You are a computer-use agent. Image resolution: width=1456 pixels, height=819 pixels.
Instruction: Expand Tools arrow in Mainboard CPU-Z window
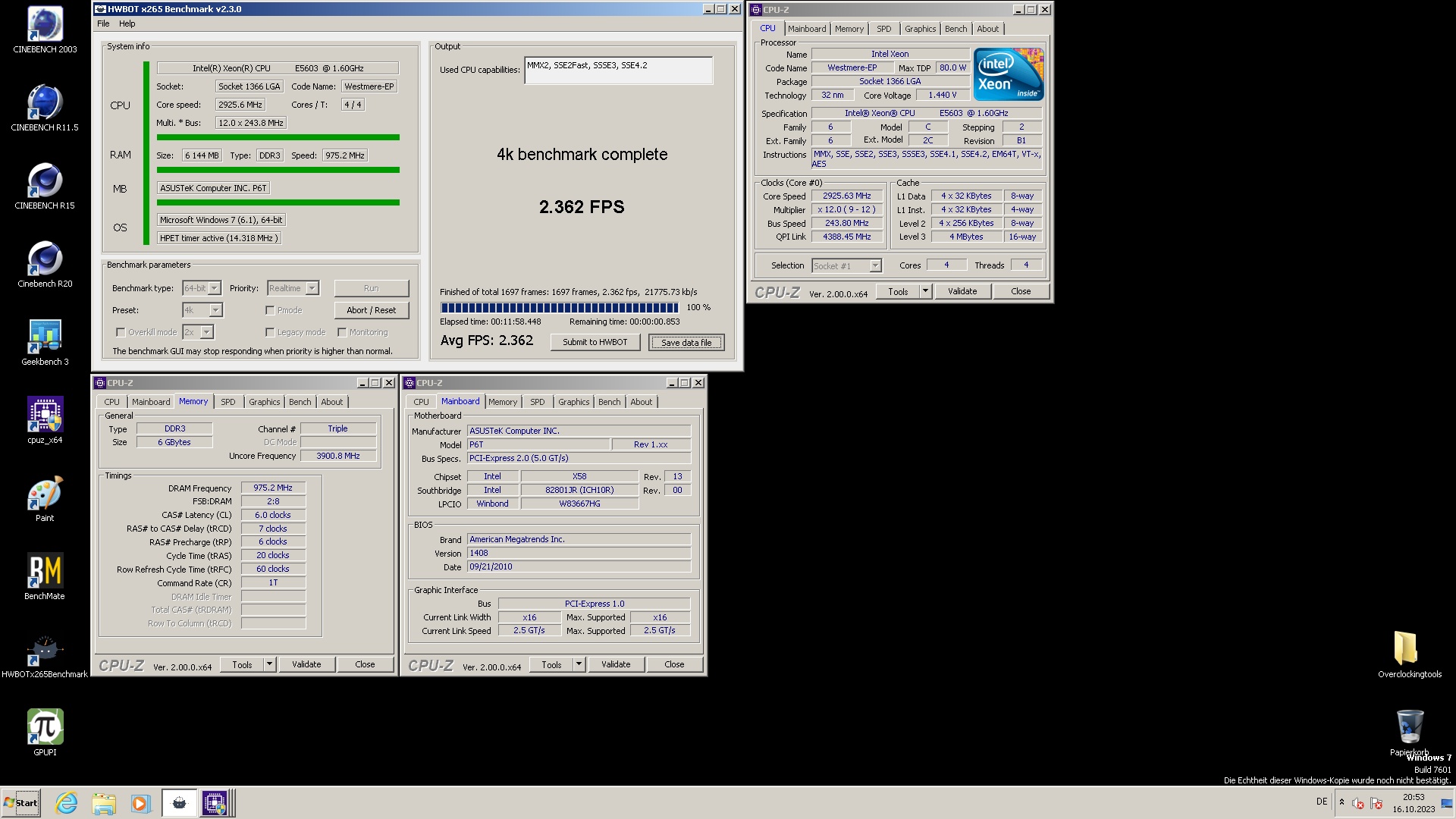pos(579,664)
